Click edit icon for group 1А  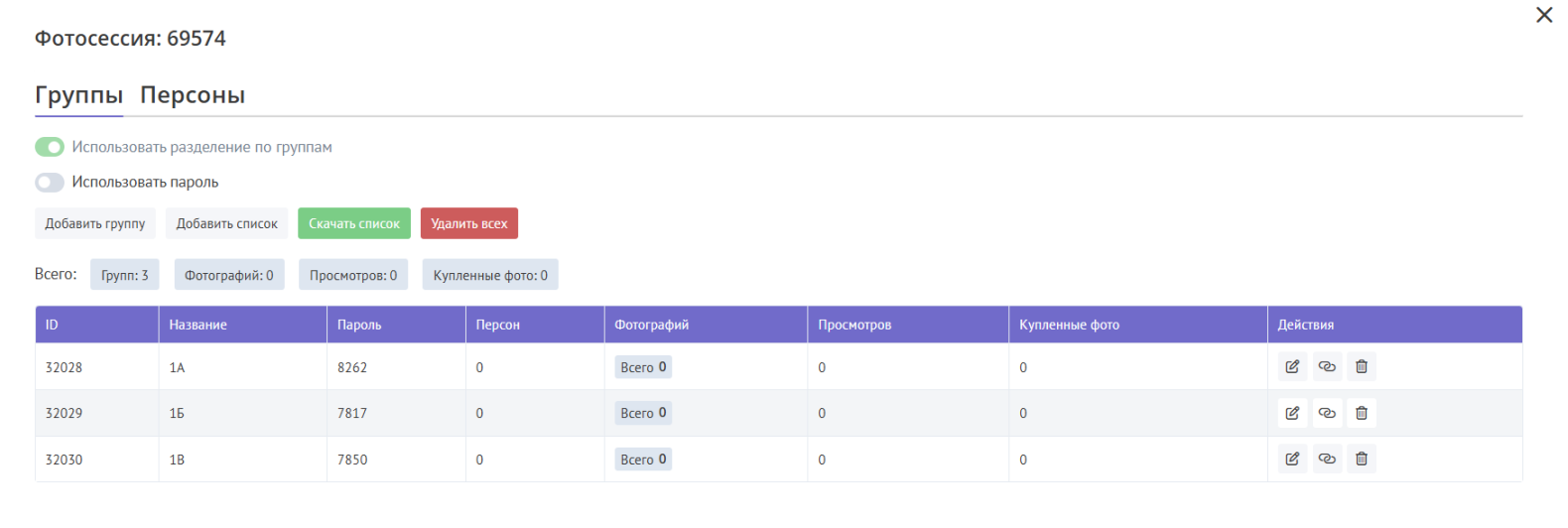[x=1291, y=367]
